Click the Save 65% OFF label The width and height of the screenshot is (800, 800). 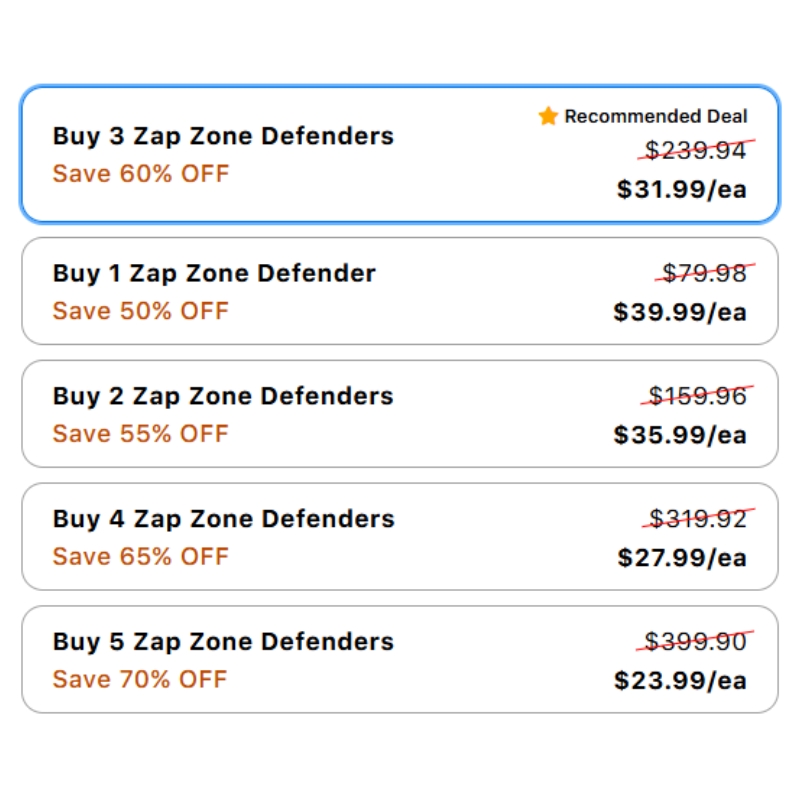click(141, 557)
